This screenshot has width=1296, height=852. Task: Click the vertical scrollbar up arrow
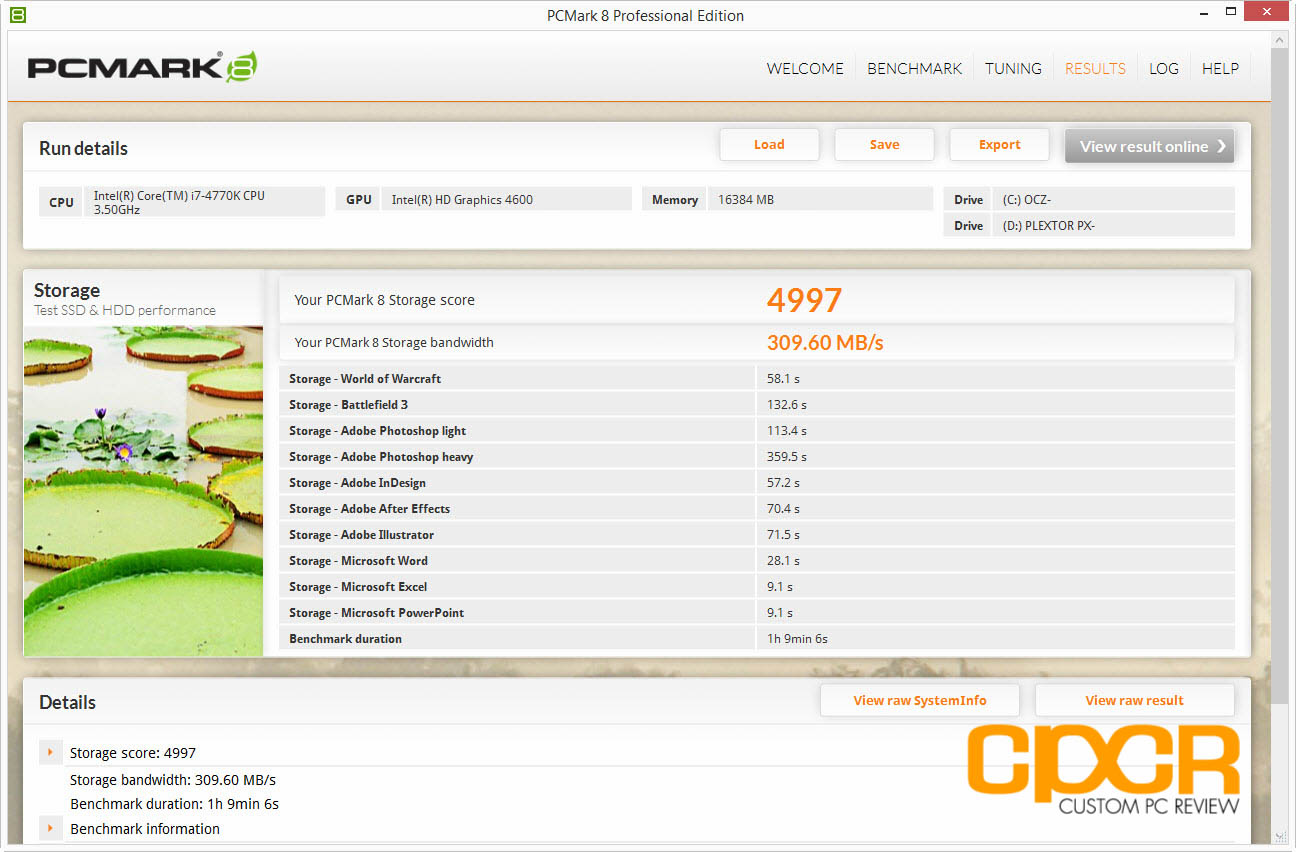point(1280,39)
